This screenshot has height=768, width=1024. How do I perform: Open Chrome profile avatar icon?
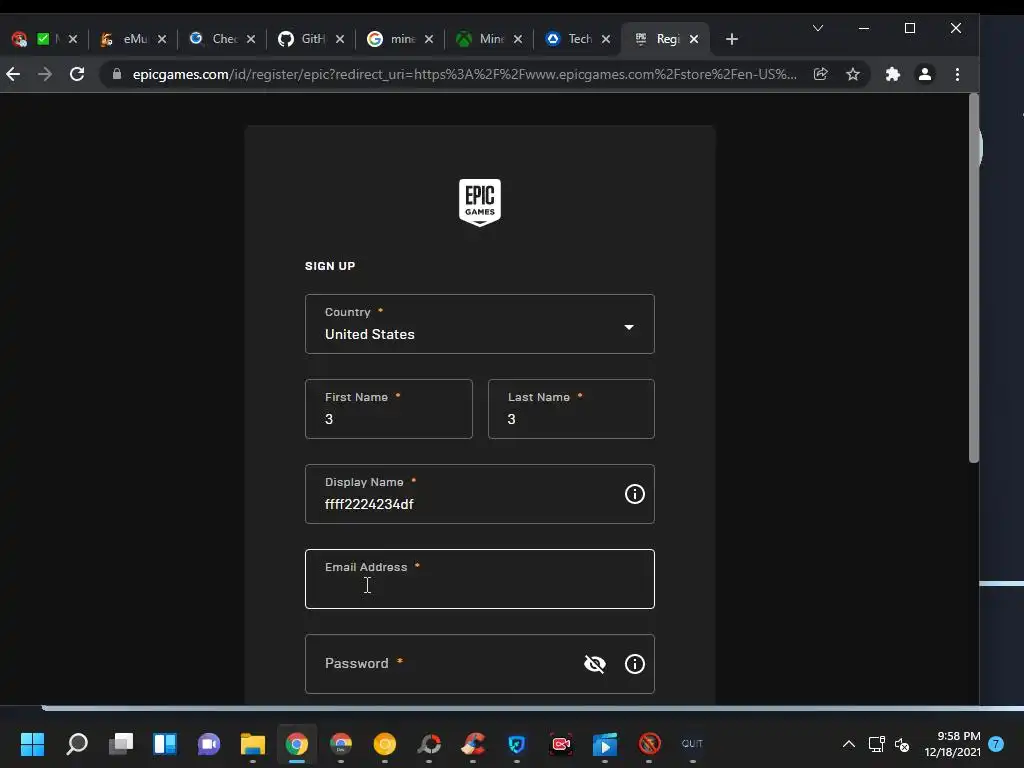pyautogui.click(x=925, y=74)
